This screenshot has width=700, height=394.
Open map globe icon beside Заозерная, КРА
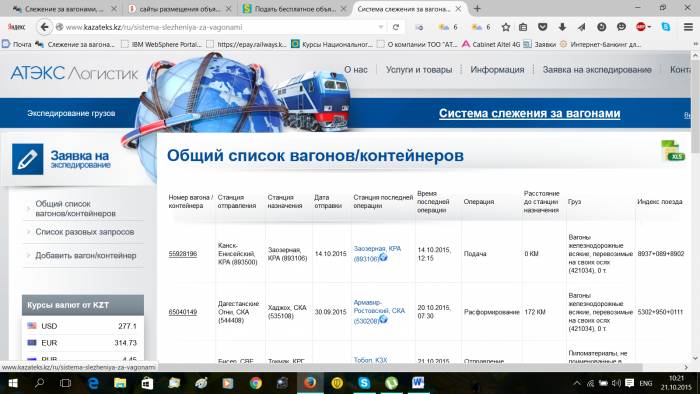coord(383,257)
